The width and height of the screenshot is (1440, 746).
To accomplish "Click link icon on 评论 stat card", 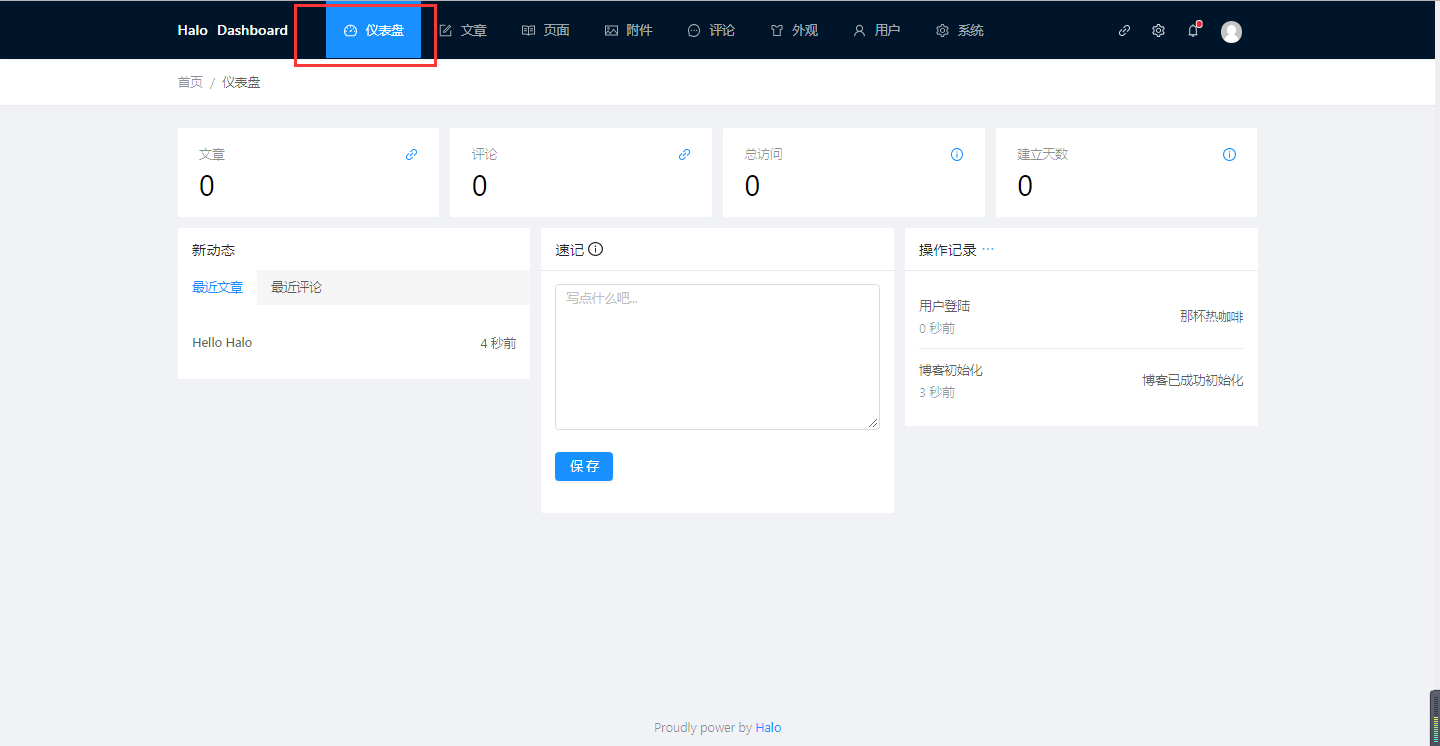I will 685,155.
